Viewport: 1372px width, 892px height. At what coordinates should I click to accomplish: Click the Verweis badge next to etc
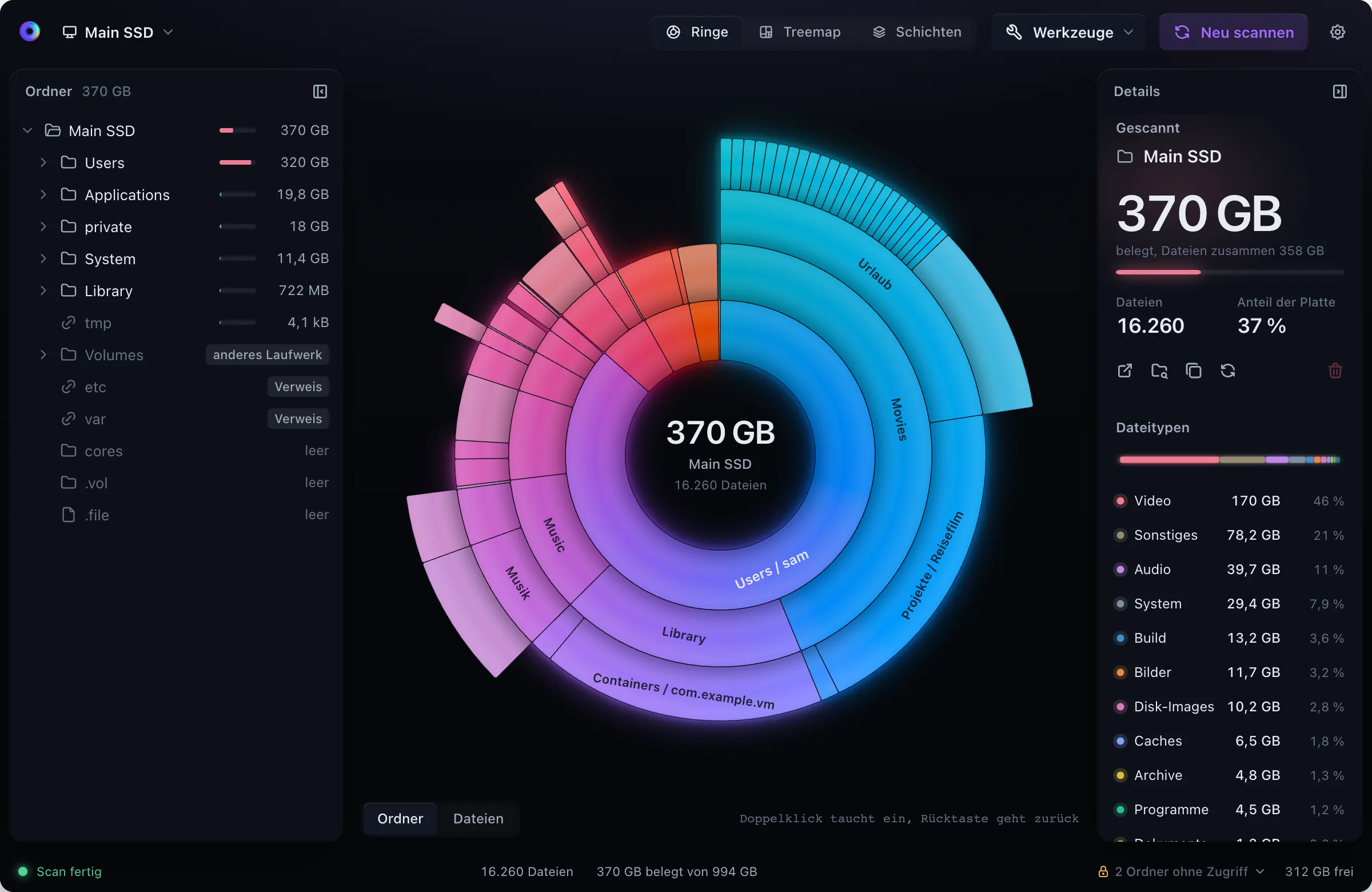[x=298, y=387]
